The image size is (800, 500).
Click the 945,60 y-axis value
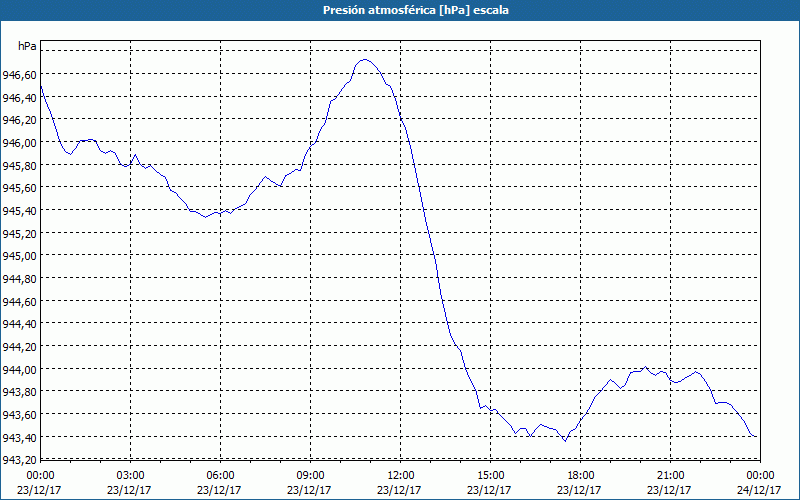(x=19, y=188)
